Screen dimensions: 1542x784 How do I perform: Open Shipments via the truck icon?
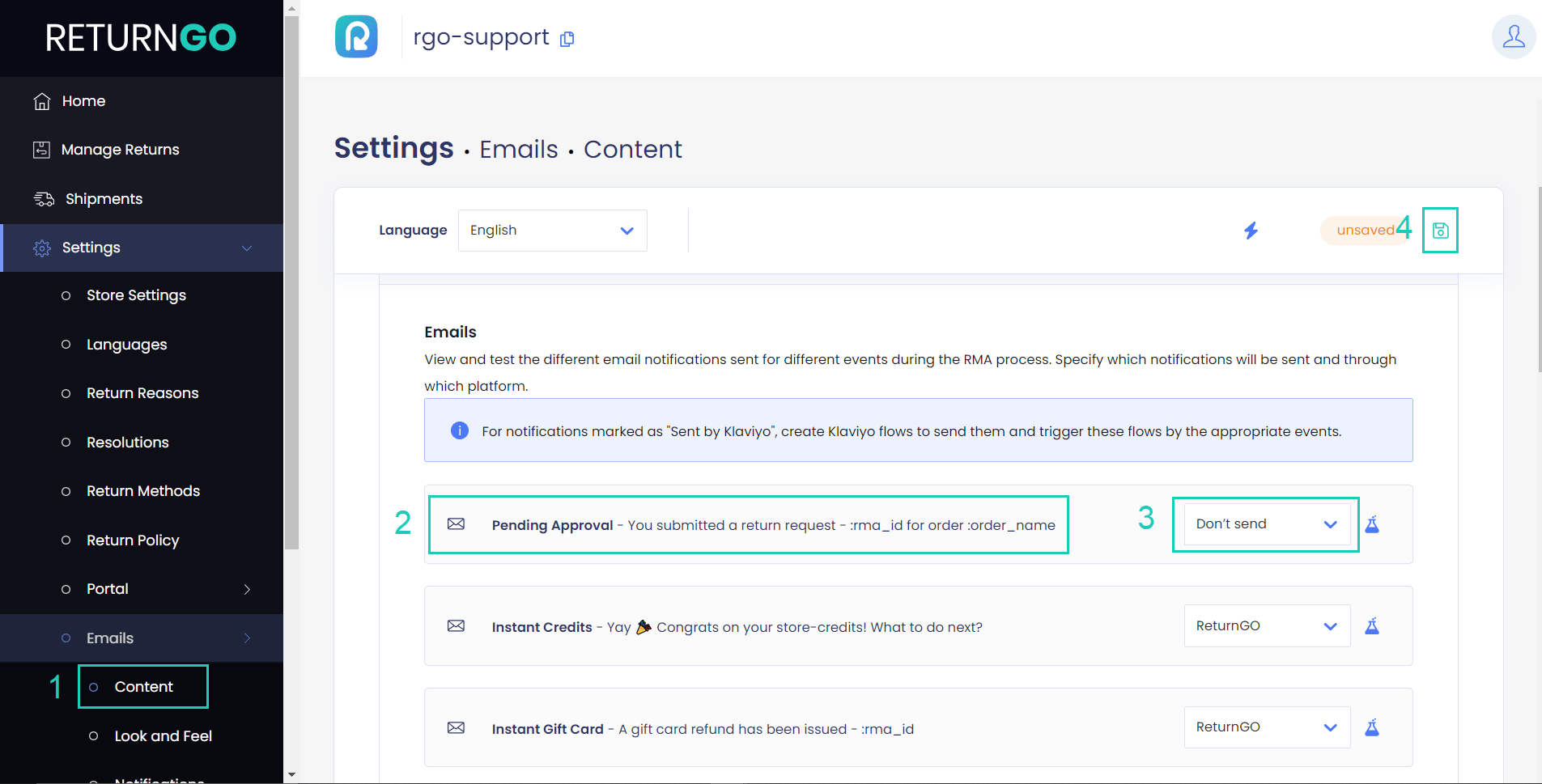click(x=42, y=198)
